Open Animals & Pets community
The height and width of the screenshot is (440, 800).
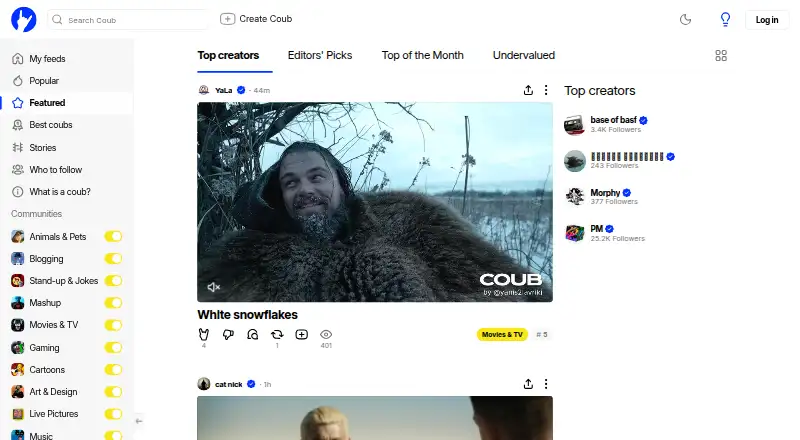point(58,236)
